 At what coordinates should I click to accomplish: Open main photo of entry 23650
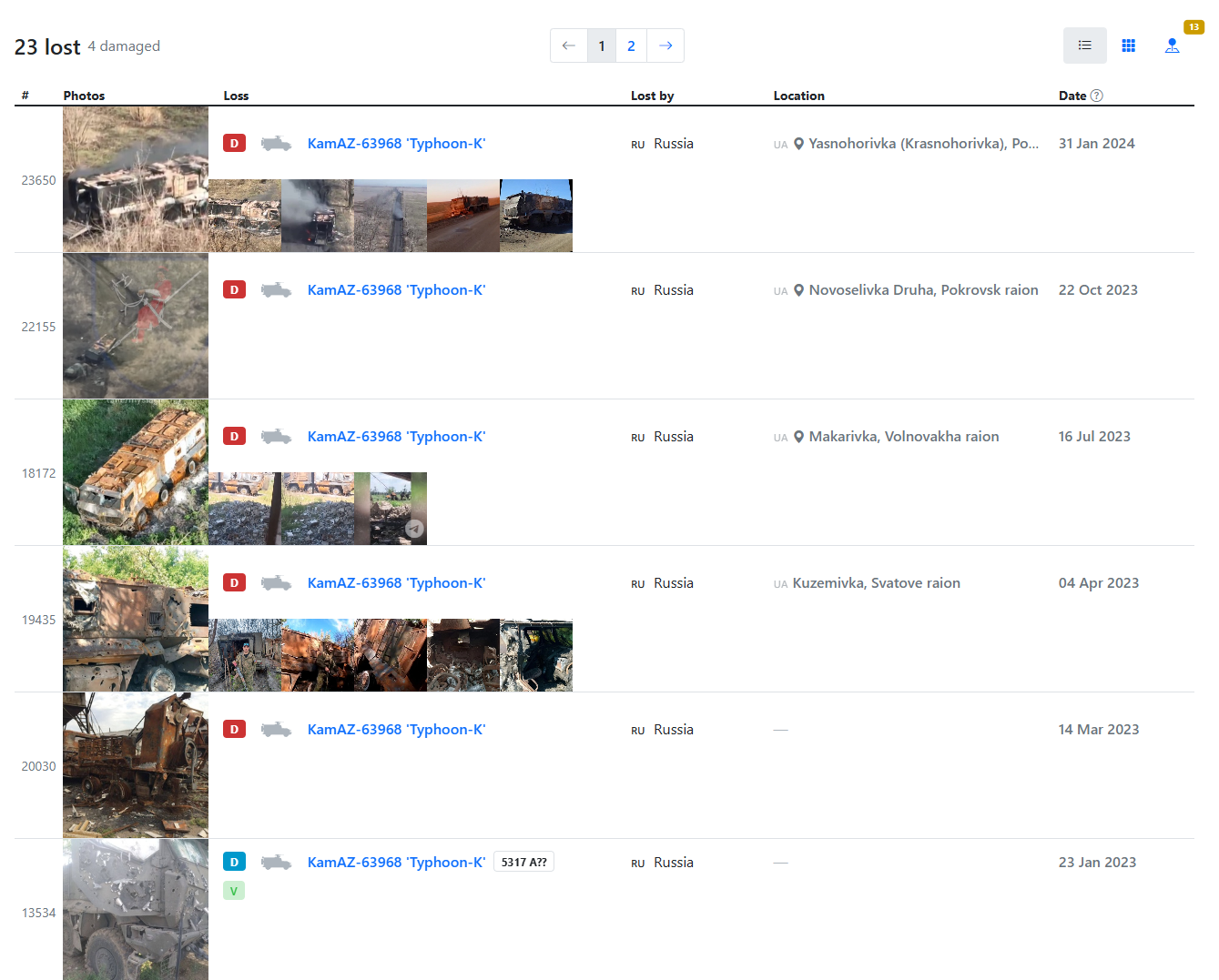[136, 179]
